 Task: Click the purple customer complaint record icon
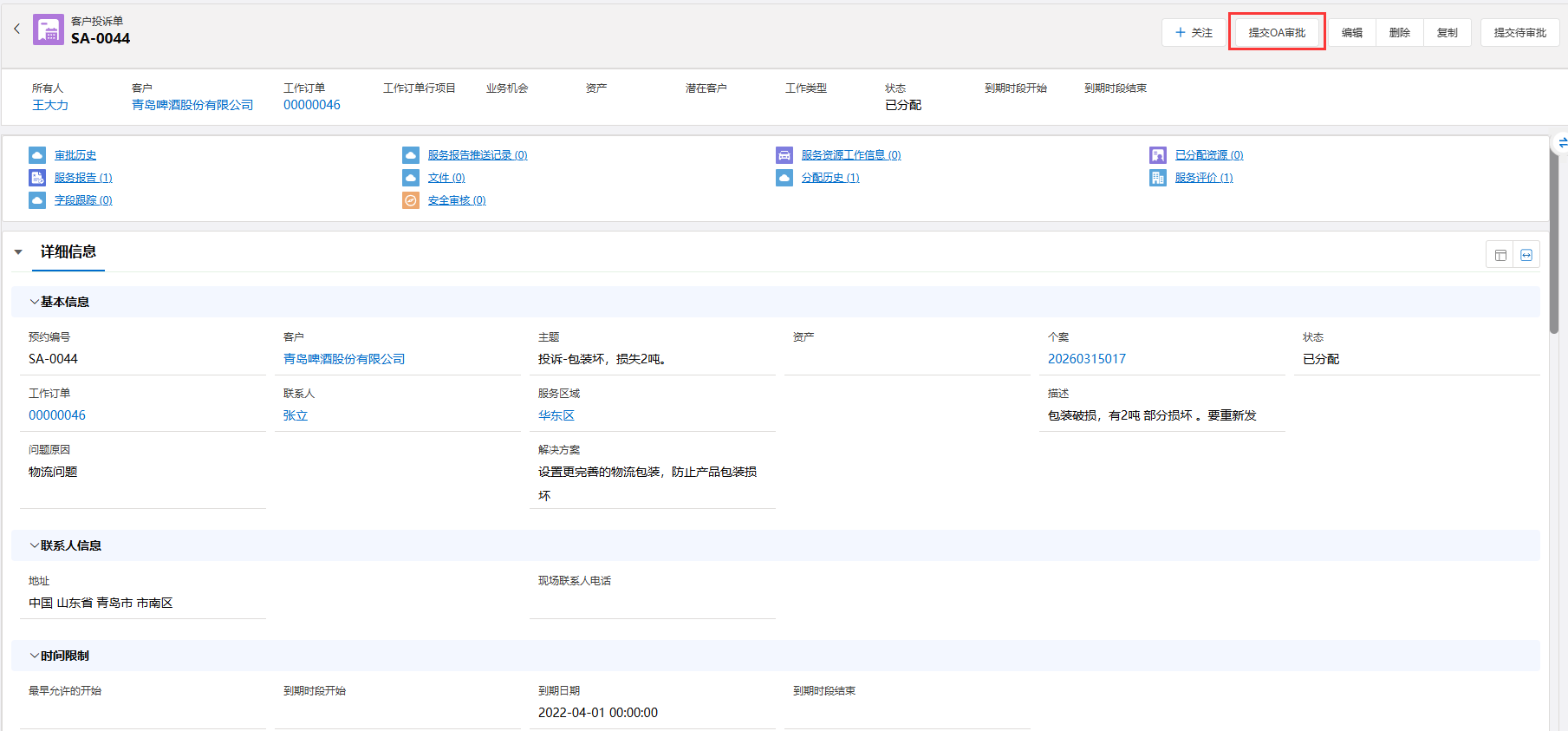49,29
